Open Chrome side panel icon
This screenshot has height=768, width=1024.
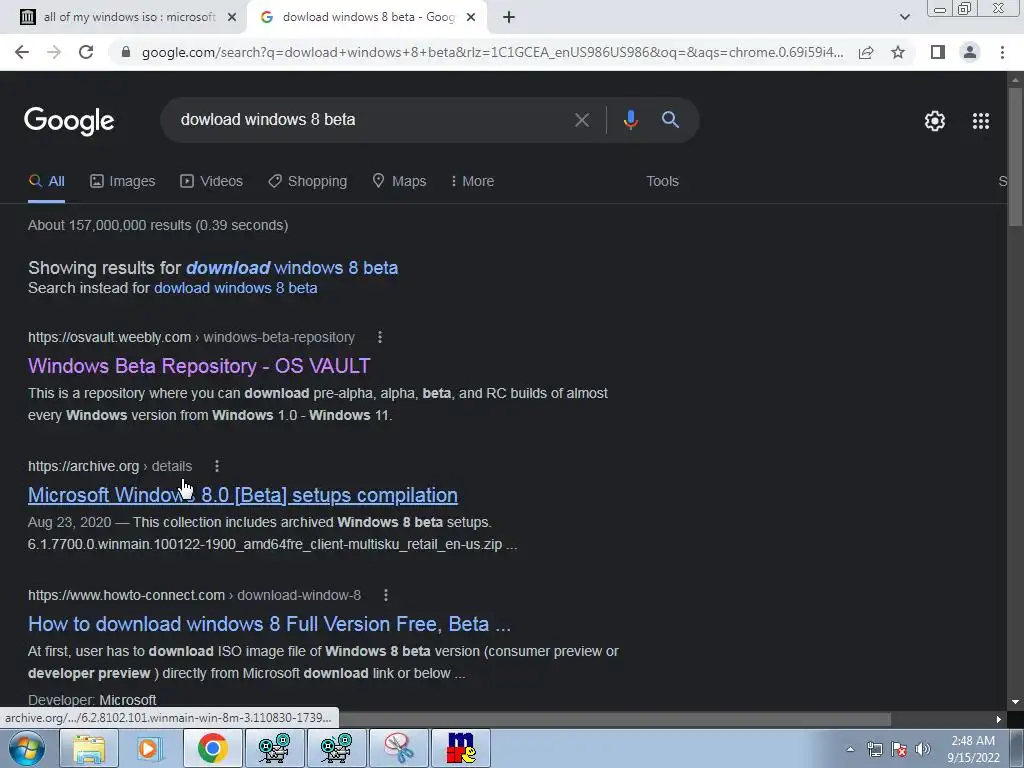click(938, 52)
